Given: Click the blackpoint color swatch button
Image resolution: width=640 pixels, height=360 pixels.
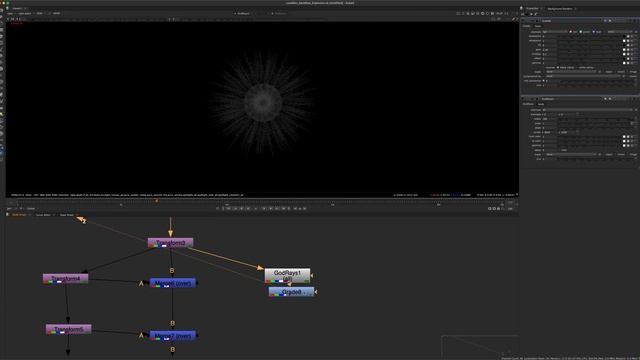Looking at the screenshot, I should coord(624,36).
